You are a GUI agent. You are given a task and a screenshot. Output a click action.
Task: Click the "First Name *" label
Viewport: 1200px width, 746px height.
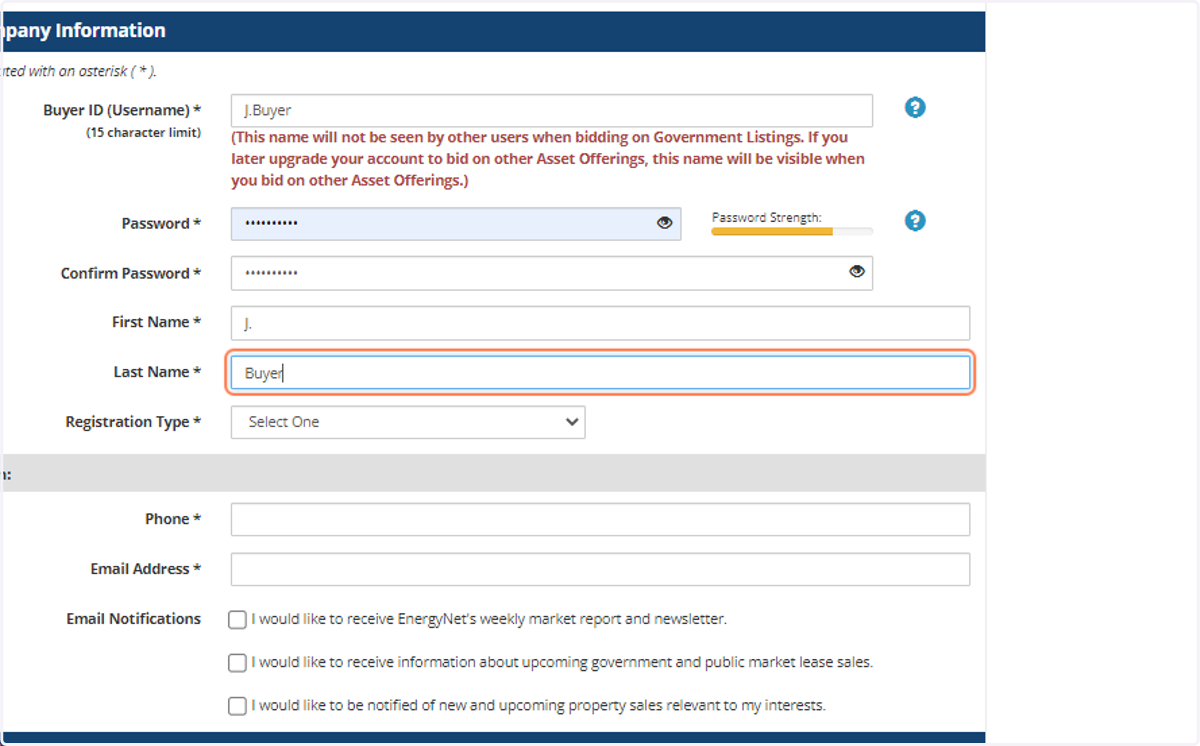(156, 322)
